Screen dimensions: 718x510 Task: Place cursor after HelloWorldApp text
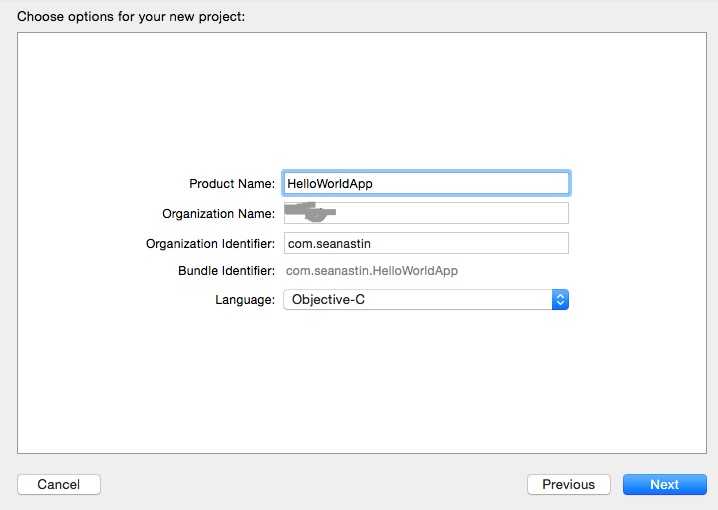[374, 184]
